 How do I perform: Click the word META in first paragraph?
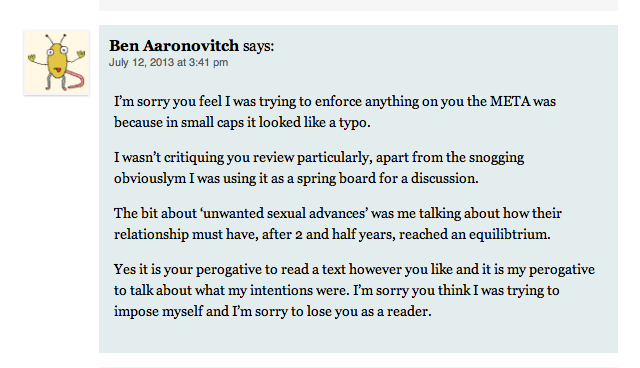pyautogui.click(x=509, y=101)
